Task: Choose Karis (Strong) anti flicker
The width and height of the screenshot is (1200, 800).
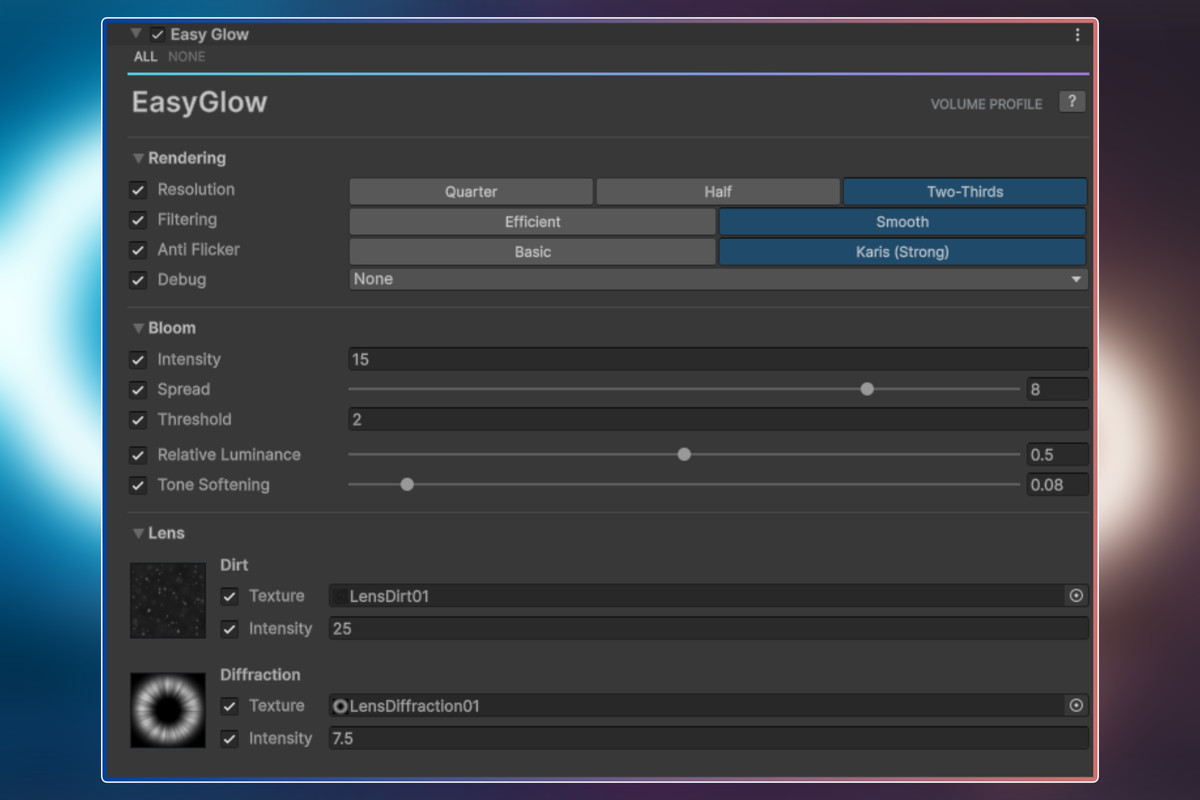Action: click(x=903, y=251)
